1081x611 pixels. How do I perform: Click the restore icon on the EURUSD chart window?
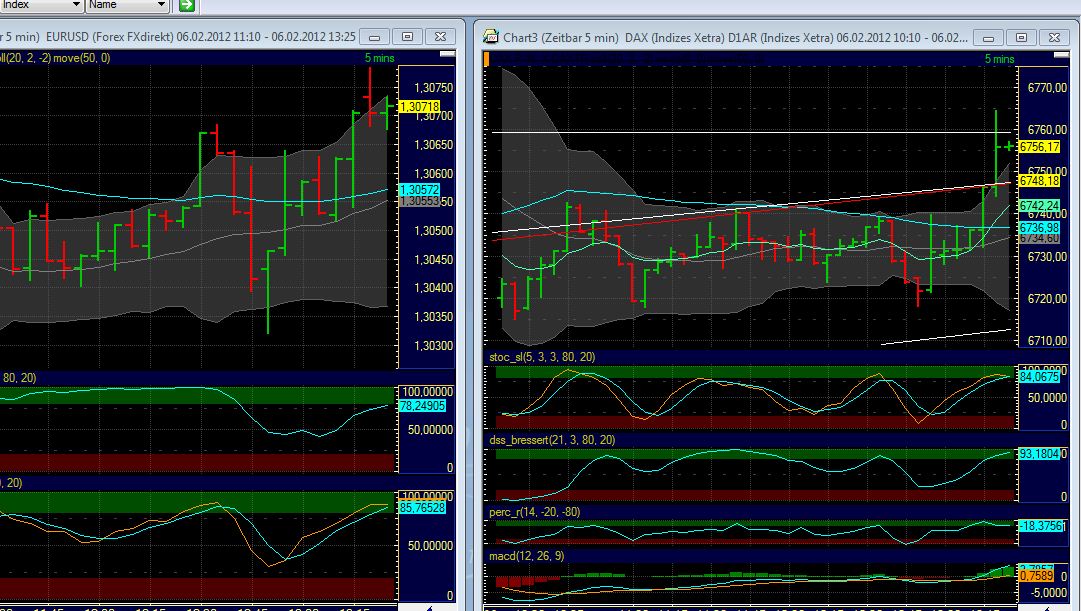(406, 35)
